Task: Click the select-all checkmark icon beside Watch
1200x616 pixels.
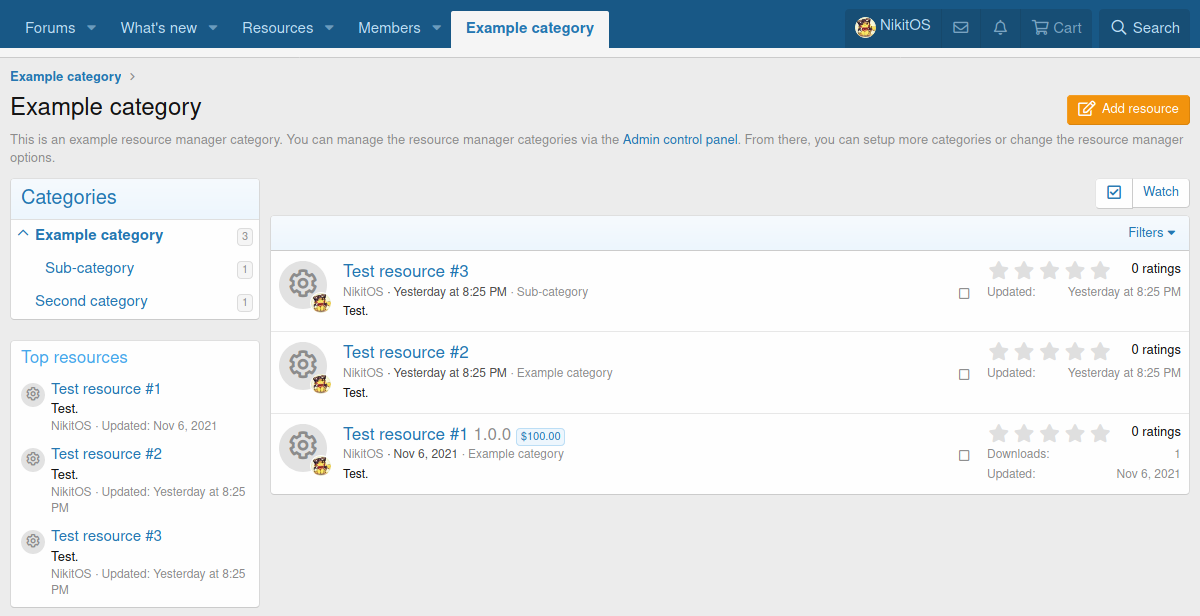Action: pos(1114,192)
